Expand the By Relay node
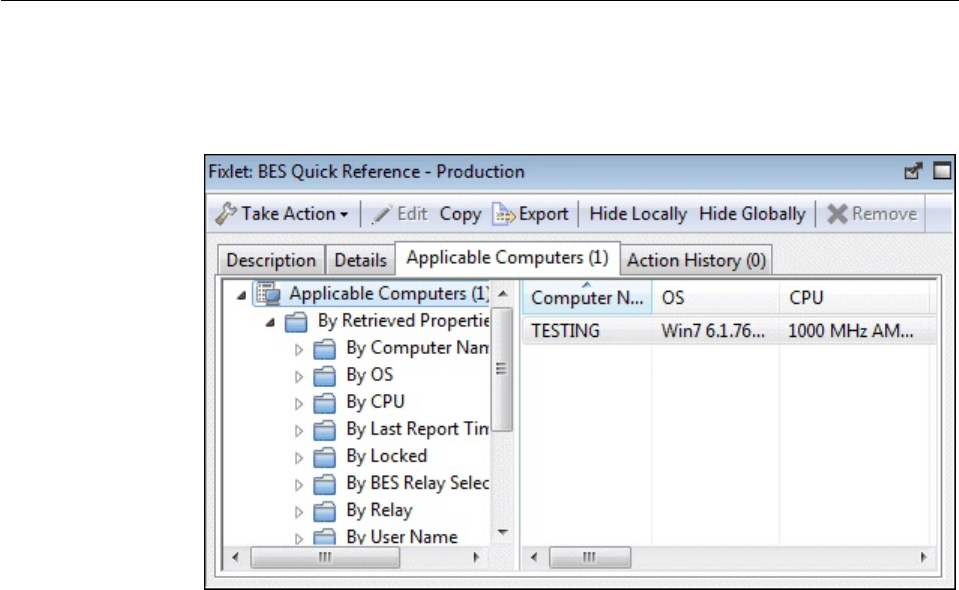Viewport: 959px width, 590px height. tap(299, 512)
